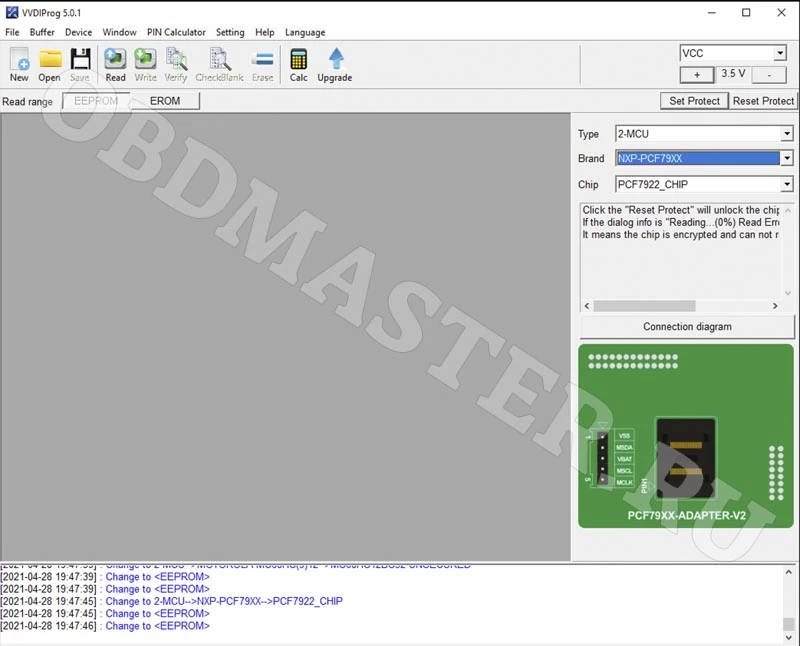Open the Window menu

click(x=119, y=32)
